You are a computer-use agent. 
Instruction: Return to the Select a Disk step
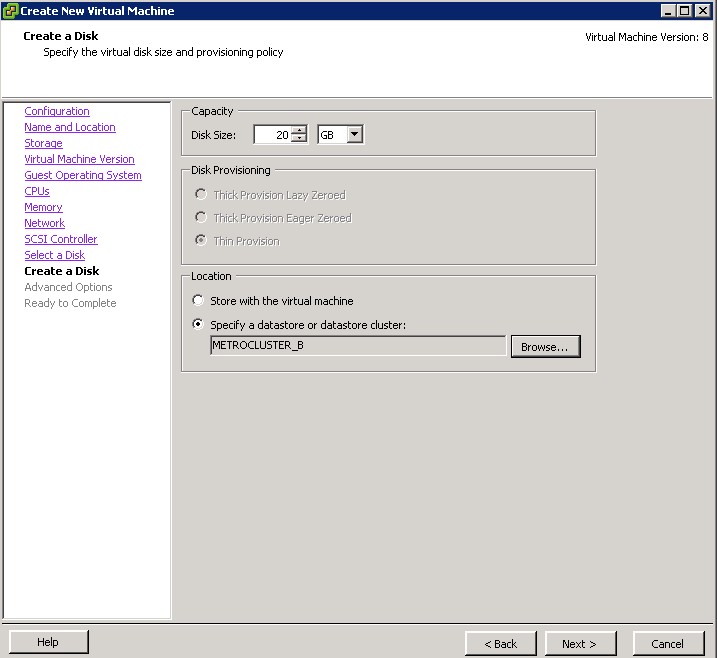[x=55, y=255]
